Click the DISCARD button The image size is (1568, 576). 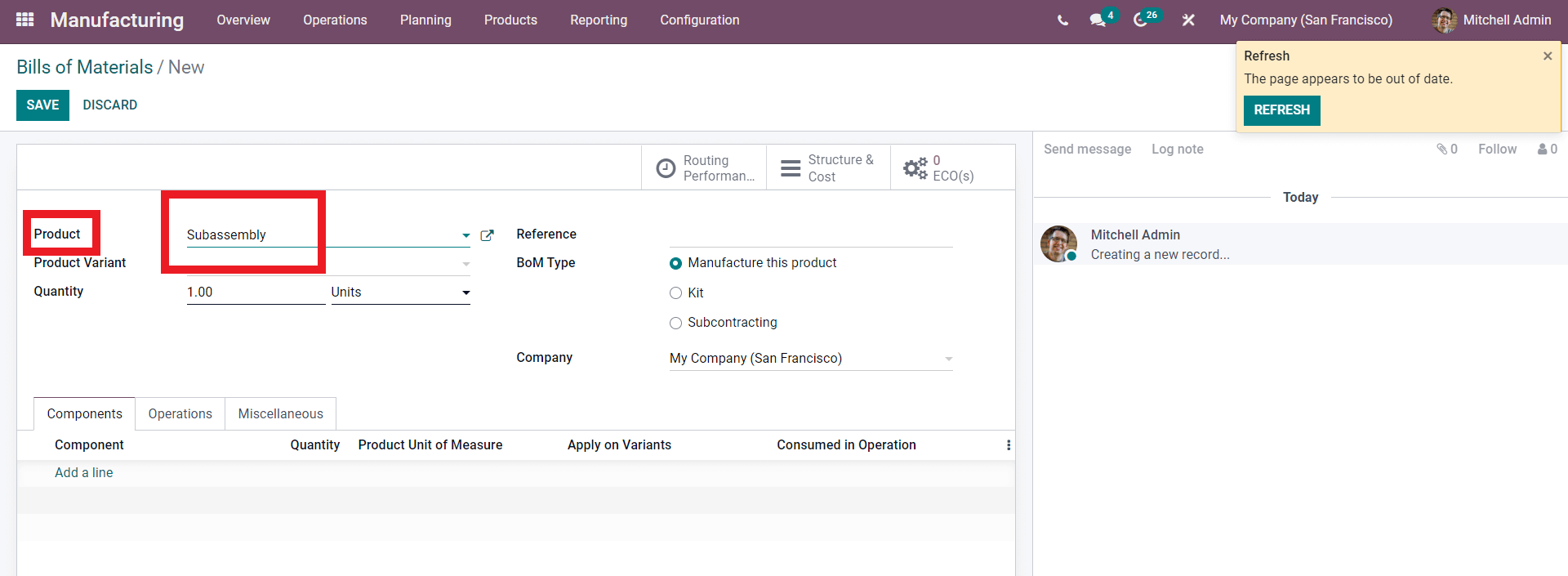tap(110, 105)
